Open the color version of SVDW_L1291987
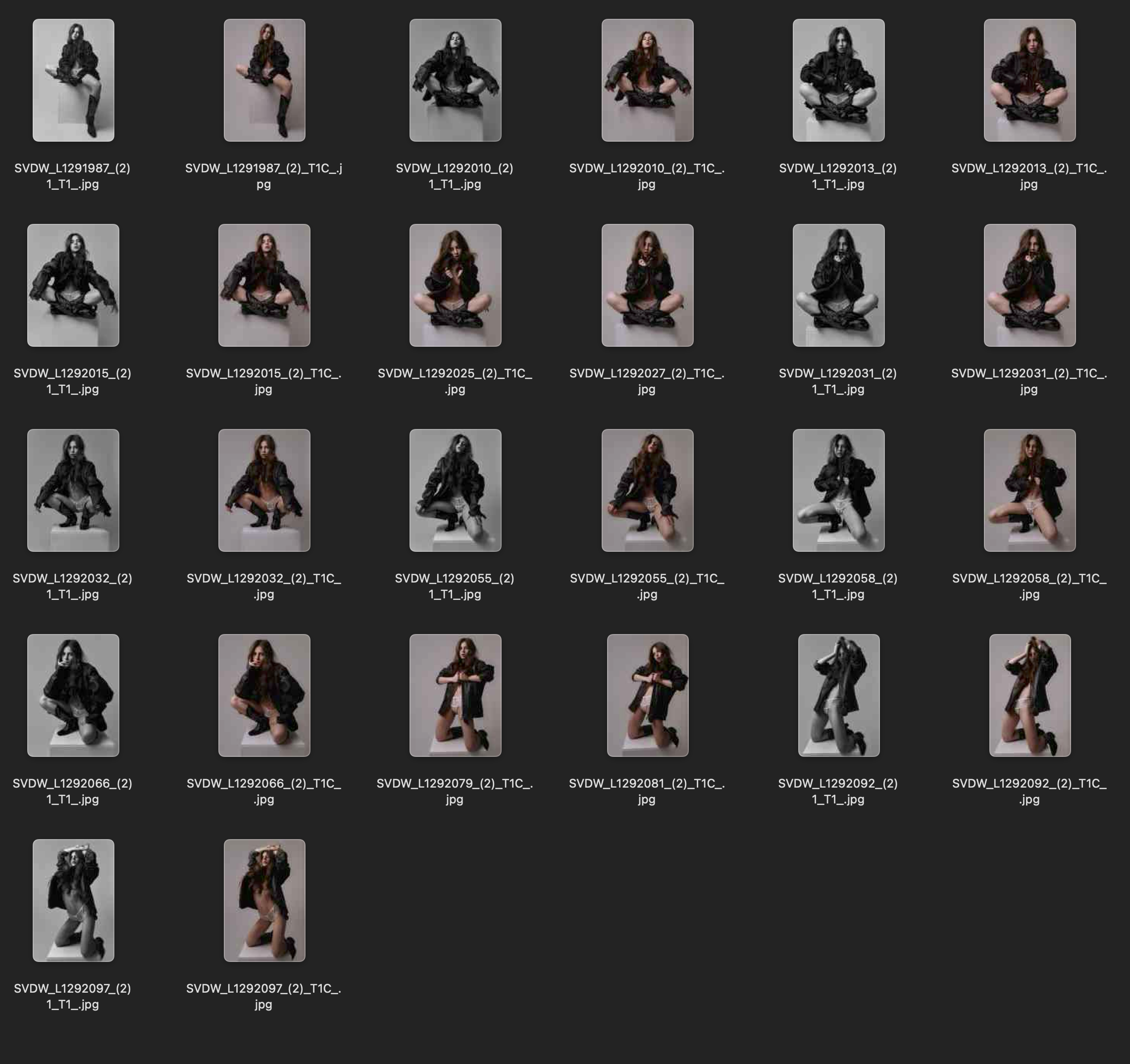 [266, 80]
